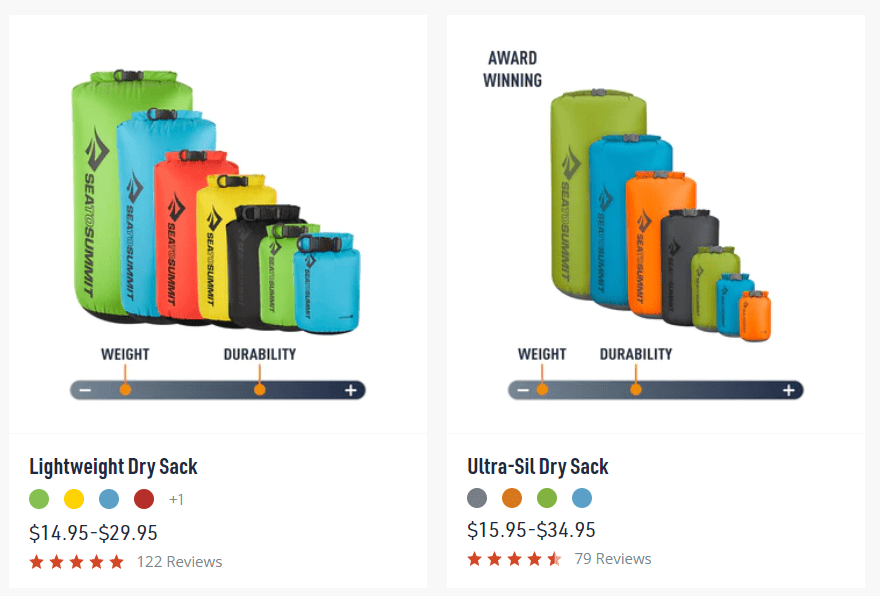Open 79 Reviews for Ultra-Sil Dry Sack

click(613, 559)
